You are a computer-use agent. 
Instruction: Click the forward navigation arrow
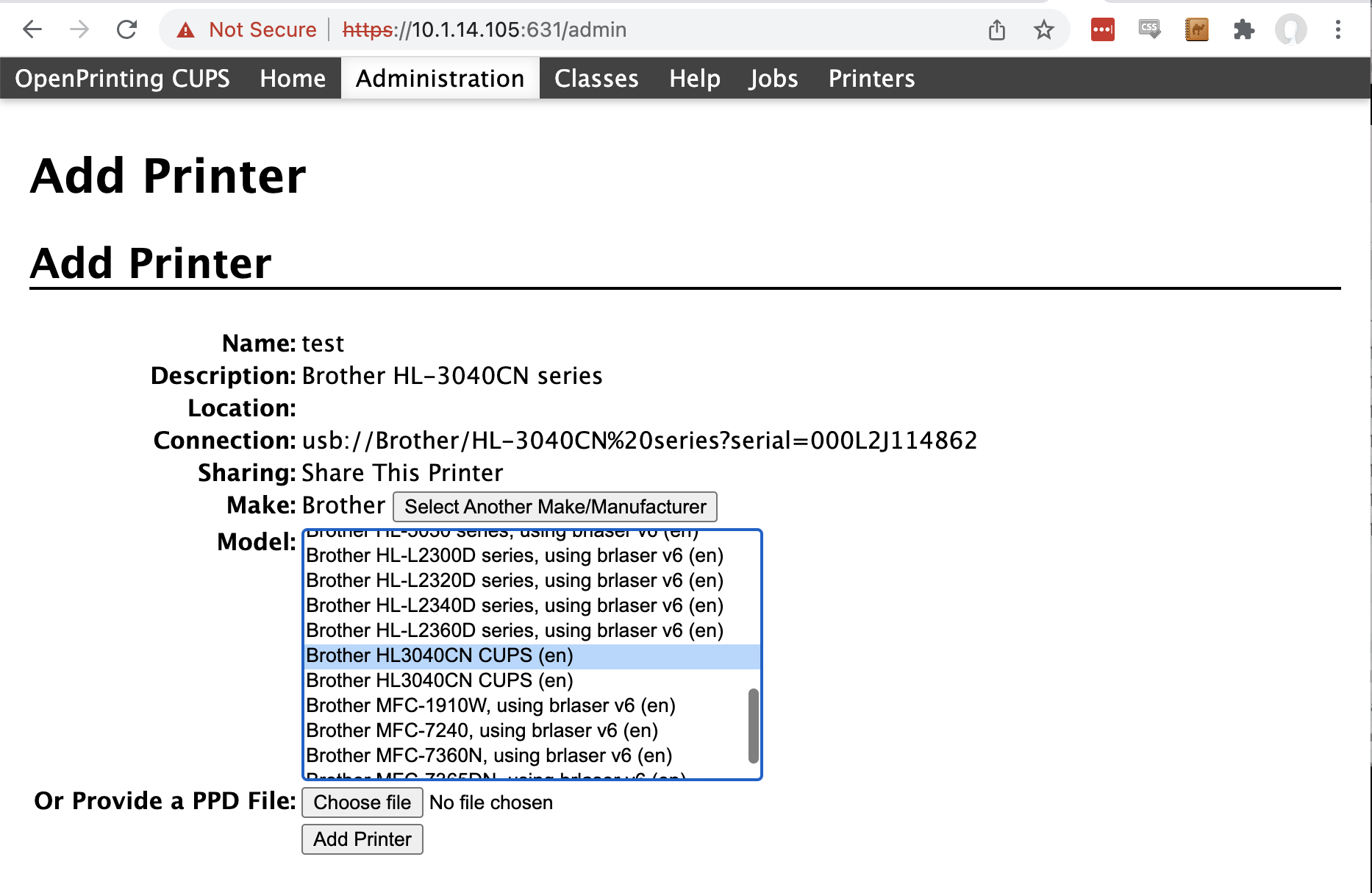(x=79, y=29)
